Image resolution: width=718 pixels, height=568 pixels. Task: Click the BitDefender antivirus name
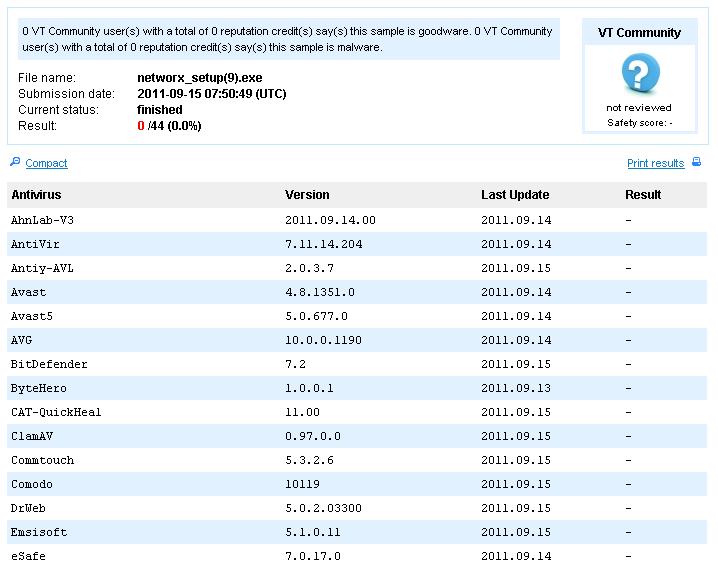click(49, 364)
